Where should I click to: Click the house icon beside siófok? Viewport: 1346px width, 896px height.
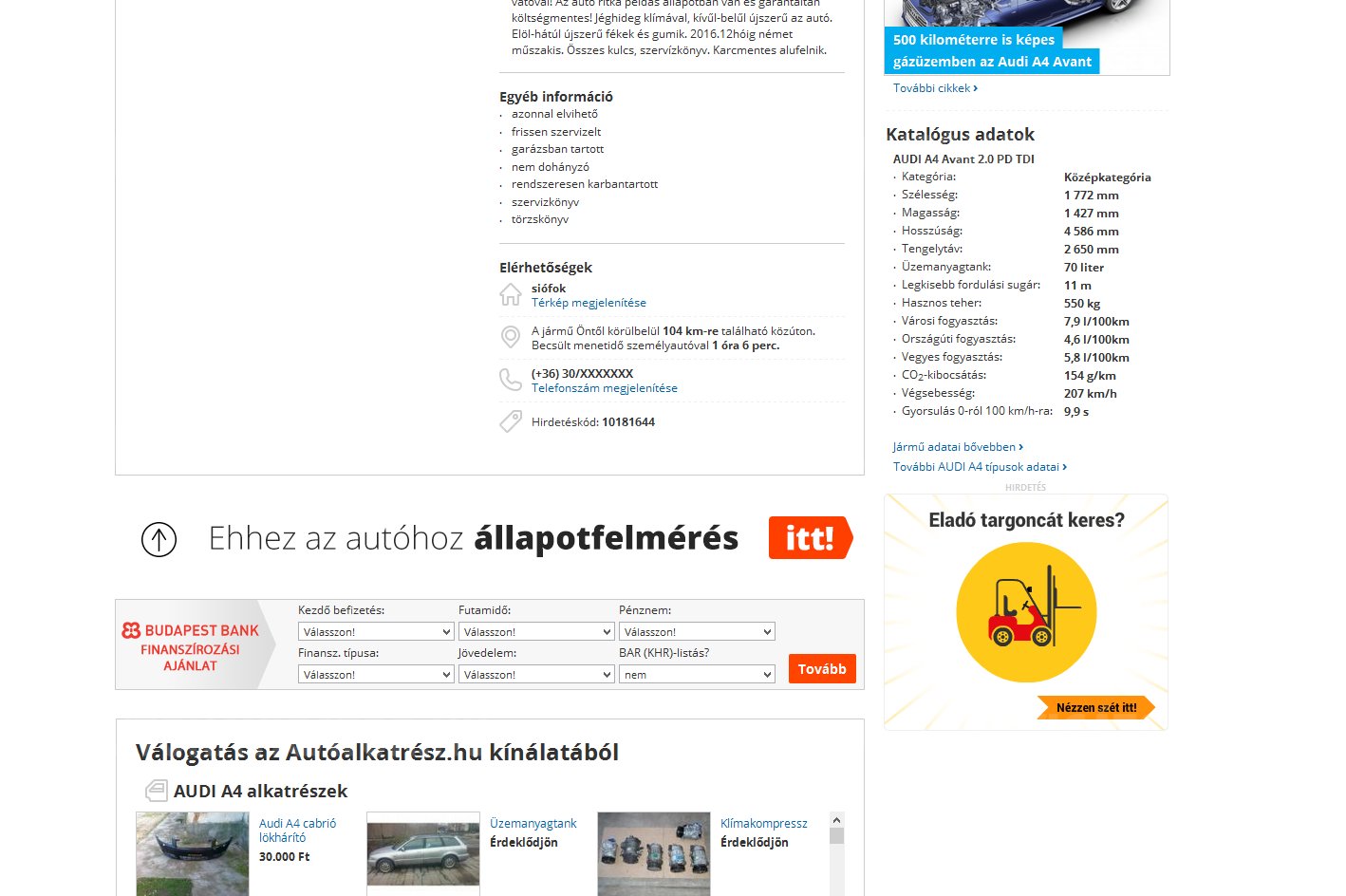coord(511,295)
